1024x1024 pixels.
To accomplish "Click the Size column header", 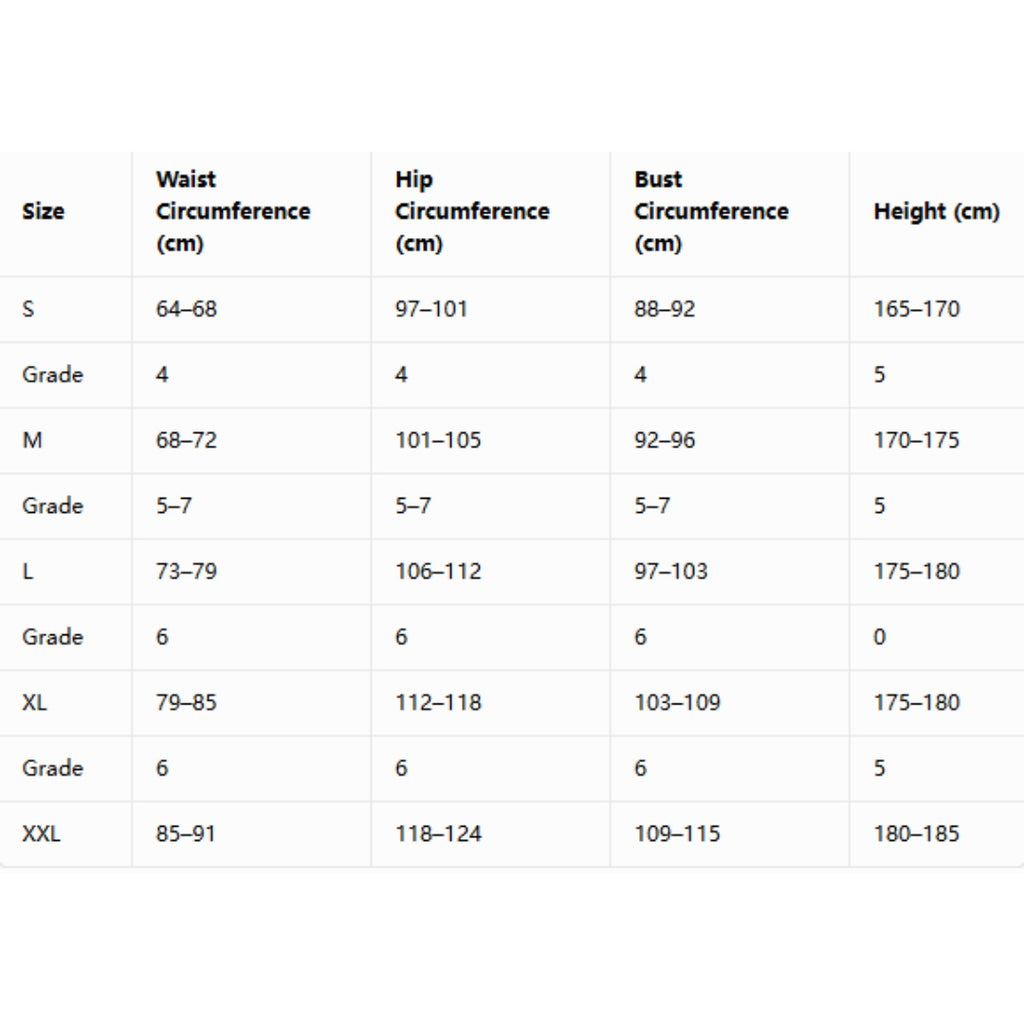I will (43, 211).
